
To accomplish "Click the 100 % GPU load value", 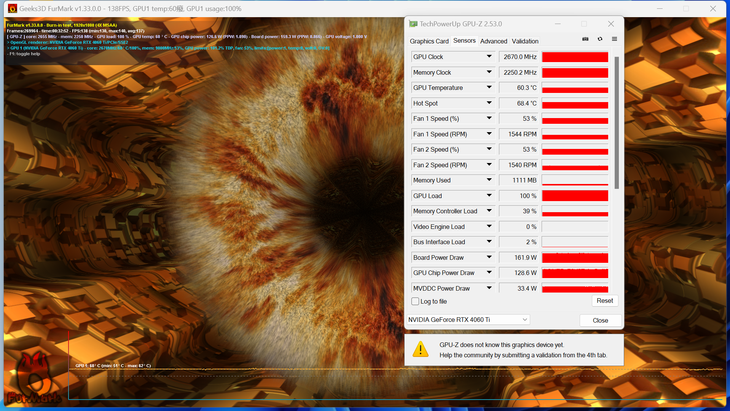I will point(519,195).
